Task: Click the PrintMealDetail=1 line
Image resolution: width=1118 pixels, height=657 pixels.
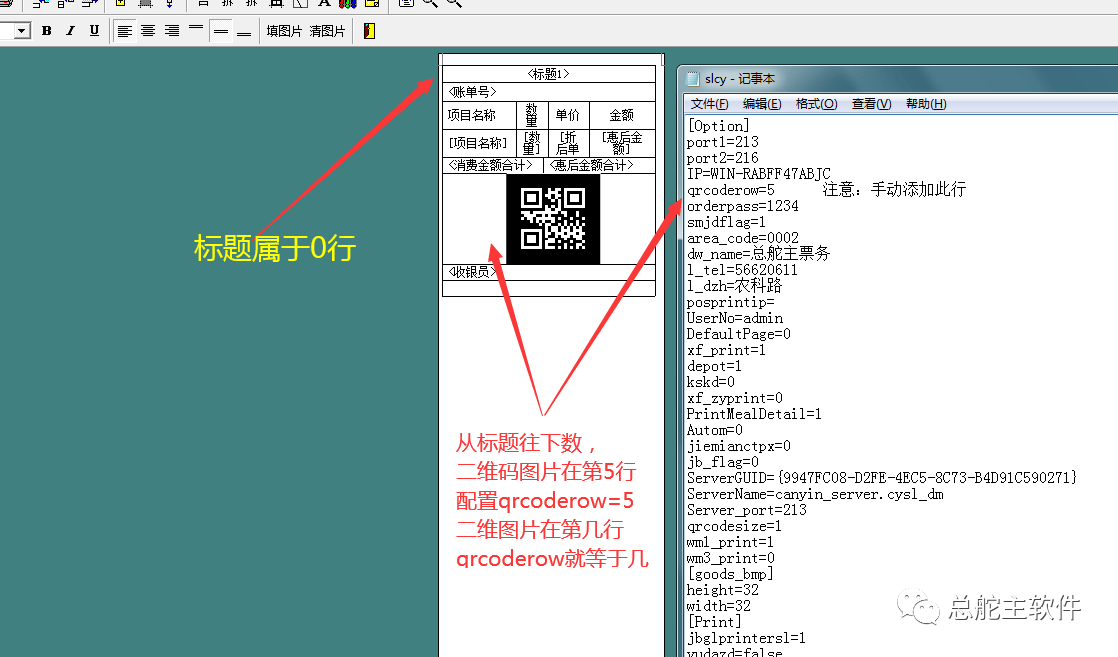Action: coord(754,414)
